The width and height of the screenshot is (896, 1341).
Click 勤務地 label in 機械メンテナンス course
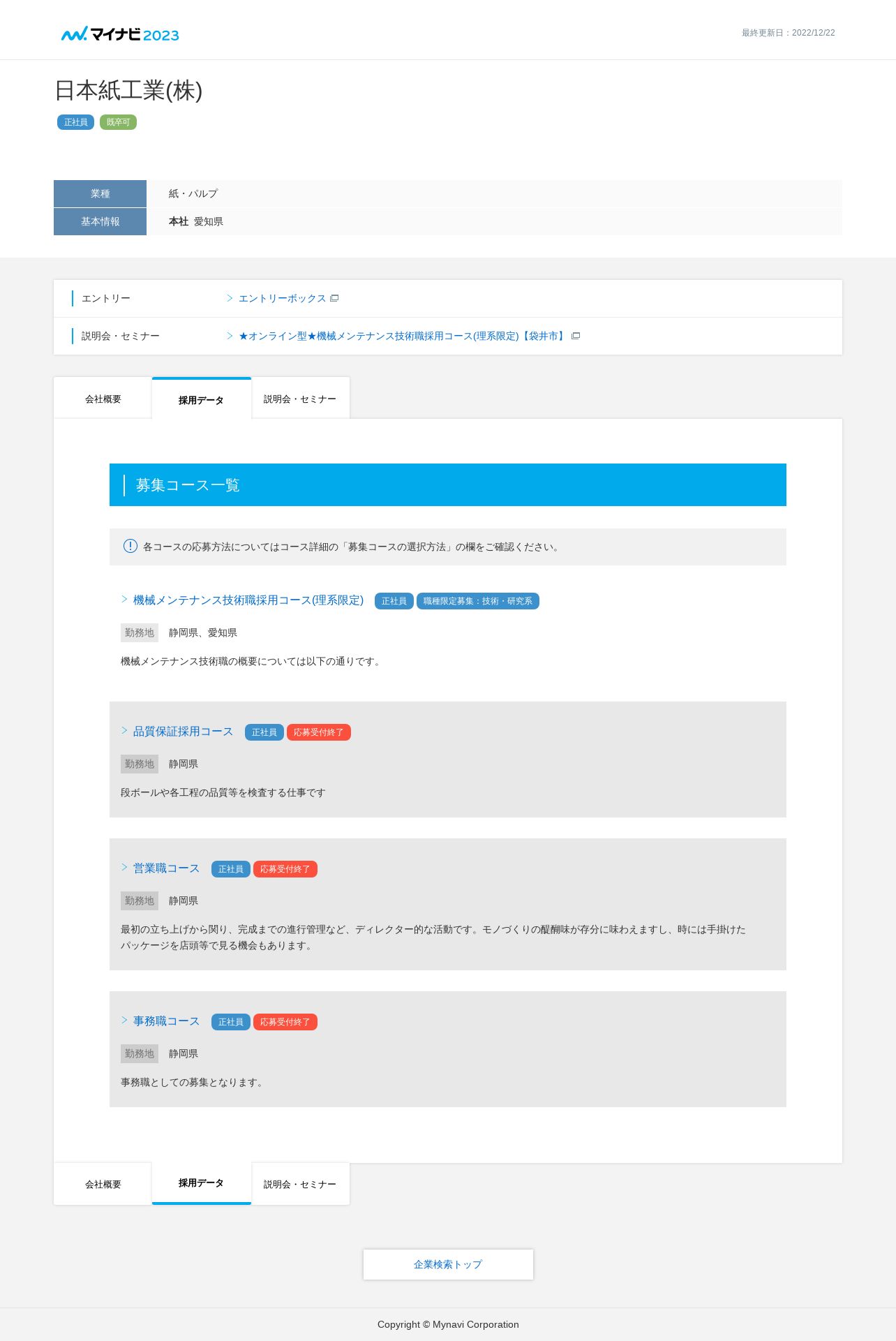coord(140,632)
